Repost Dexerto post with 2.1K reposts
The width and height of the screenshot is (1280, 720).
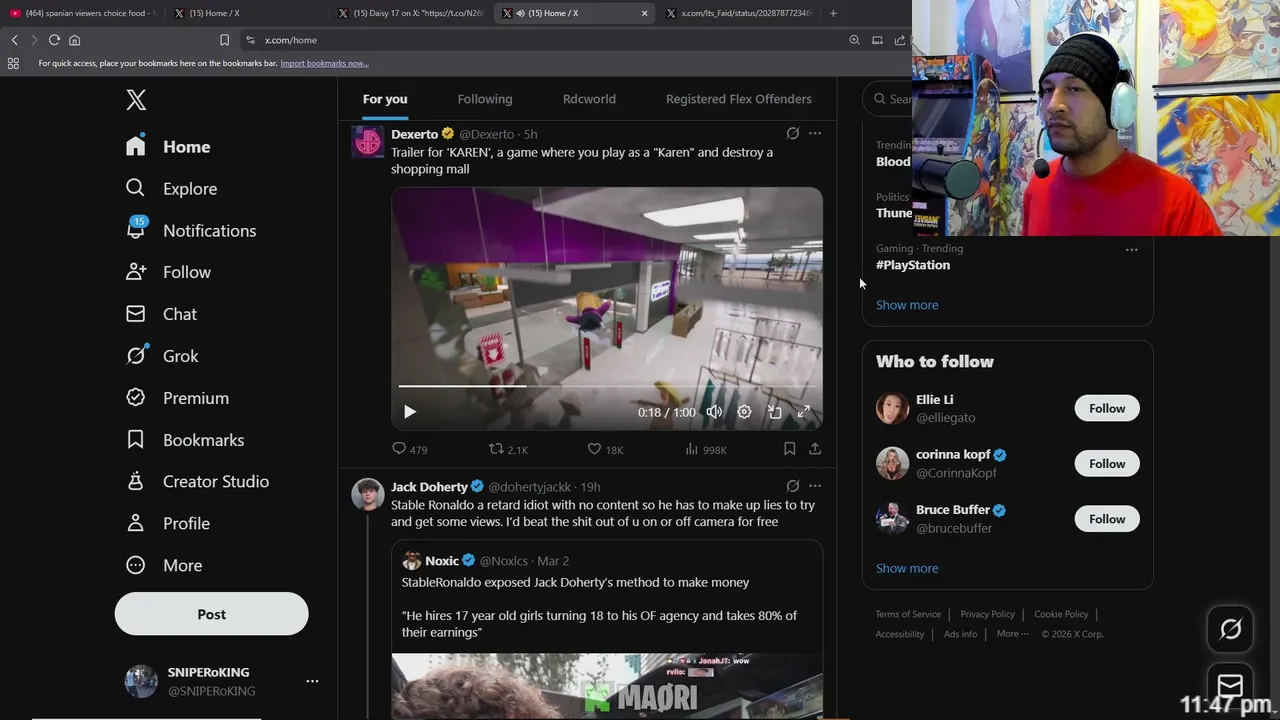(508, 449)
